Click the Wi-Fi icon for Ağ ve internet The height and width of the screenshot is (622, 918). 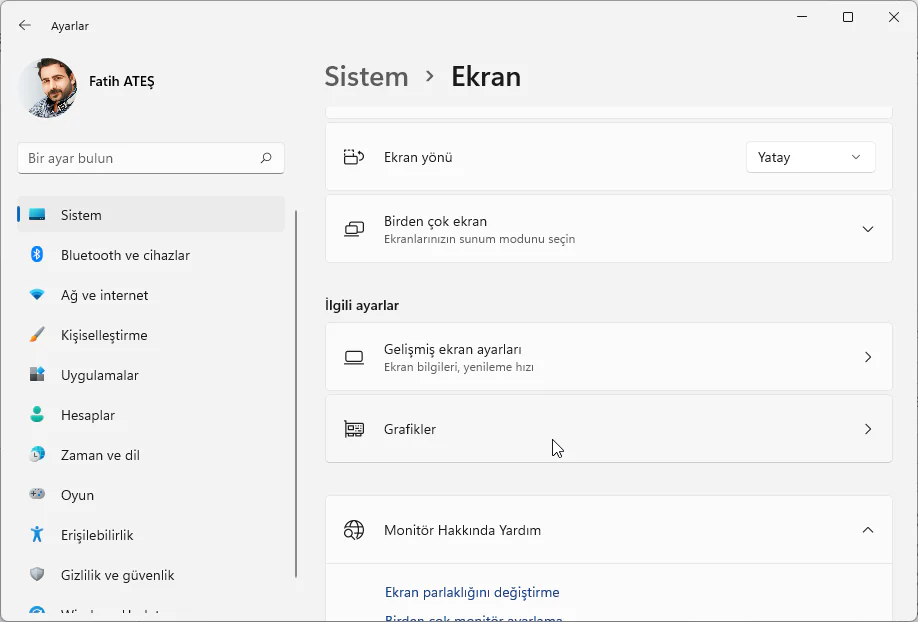coord(37,295)
